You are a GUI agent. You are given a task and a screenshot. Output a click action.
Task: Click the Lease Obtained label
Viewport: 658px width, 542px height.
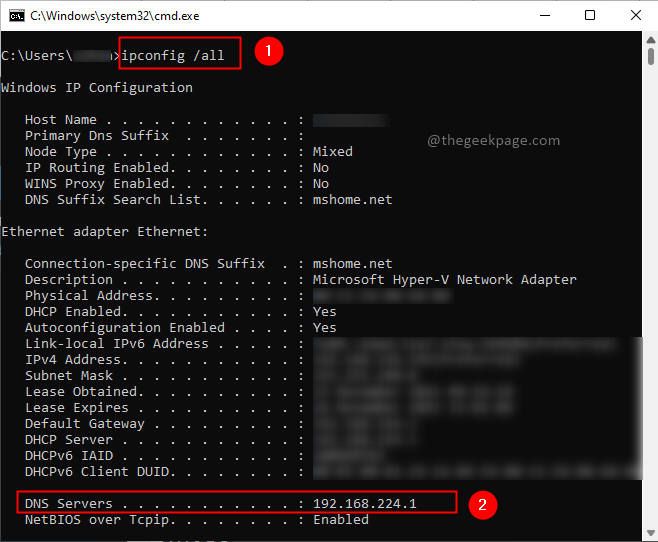(x=81, y=391)
